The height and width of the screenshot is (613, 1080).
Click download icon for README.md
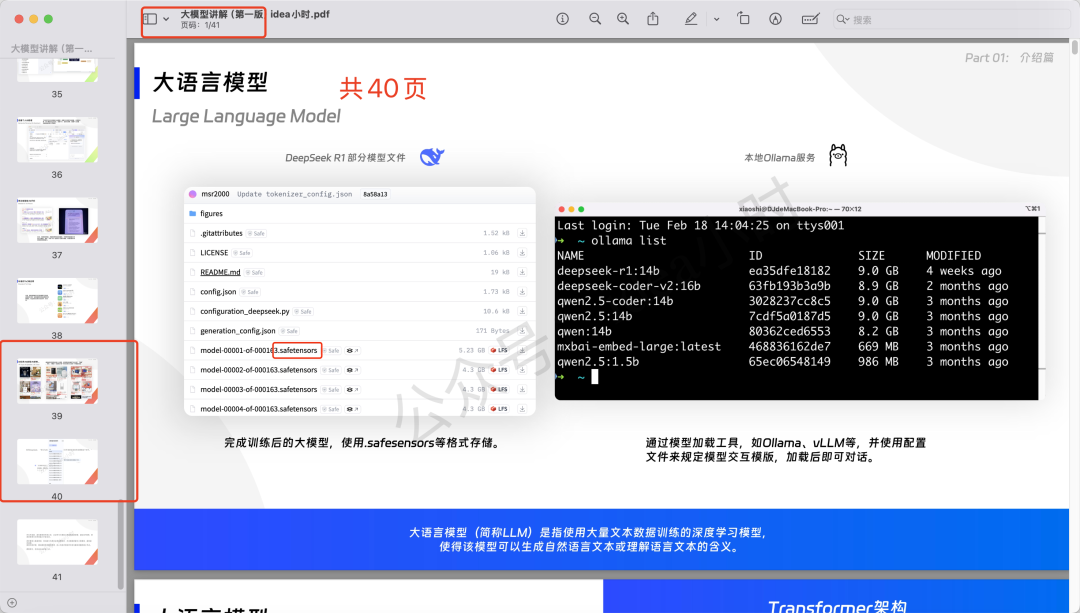click(522, 272)
